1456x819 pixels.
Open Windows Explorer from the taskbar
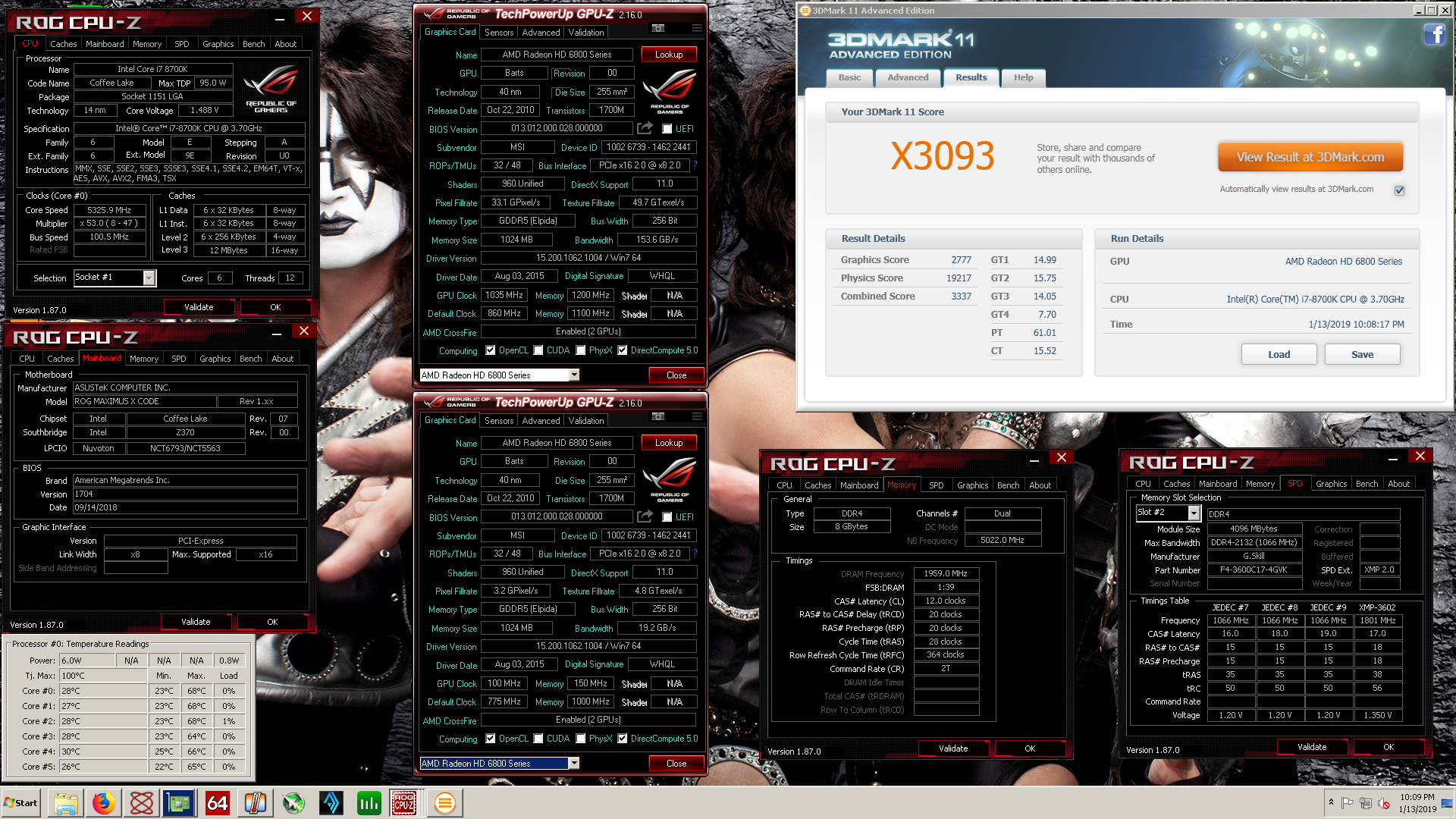pyautogui.click(x=65, y=803)
